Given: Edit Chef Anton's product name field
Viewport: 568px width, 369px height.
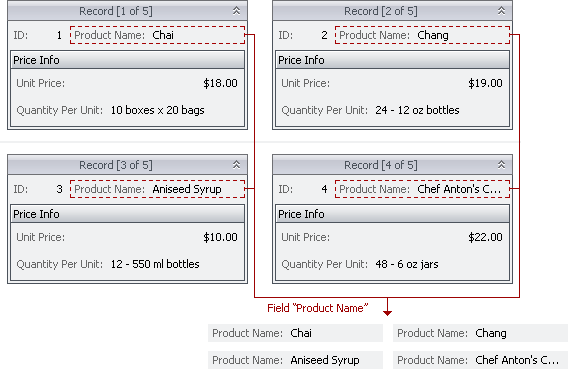Looking at the screenshot, I should pyautogui.click(x=422, y=189).
